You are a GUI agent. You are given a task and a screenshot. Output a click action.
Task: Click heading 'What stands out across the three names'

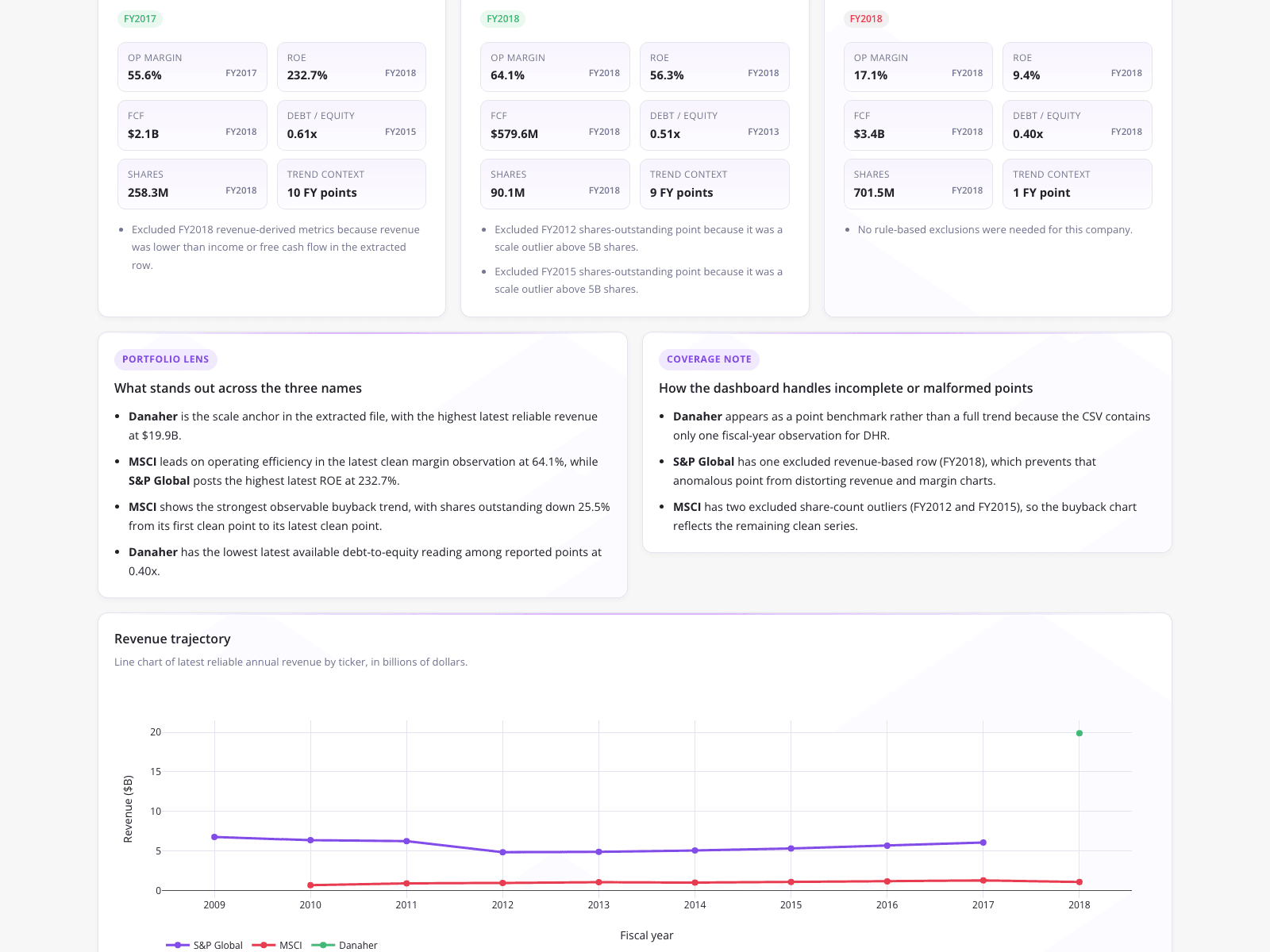(238, 388)
